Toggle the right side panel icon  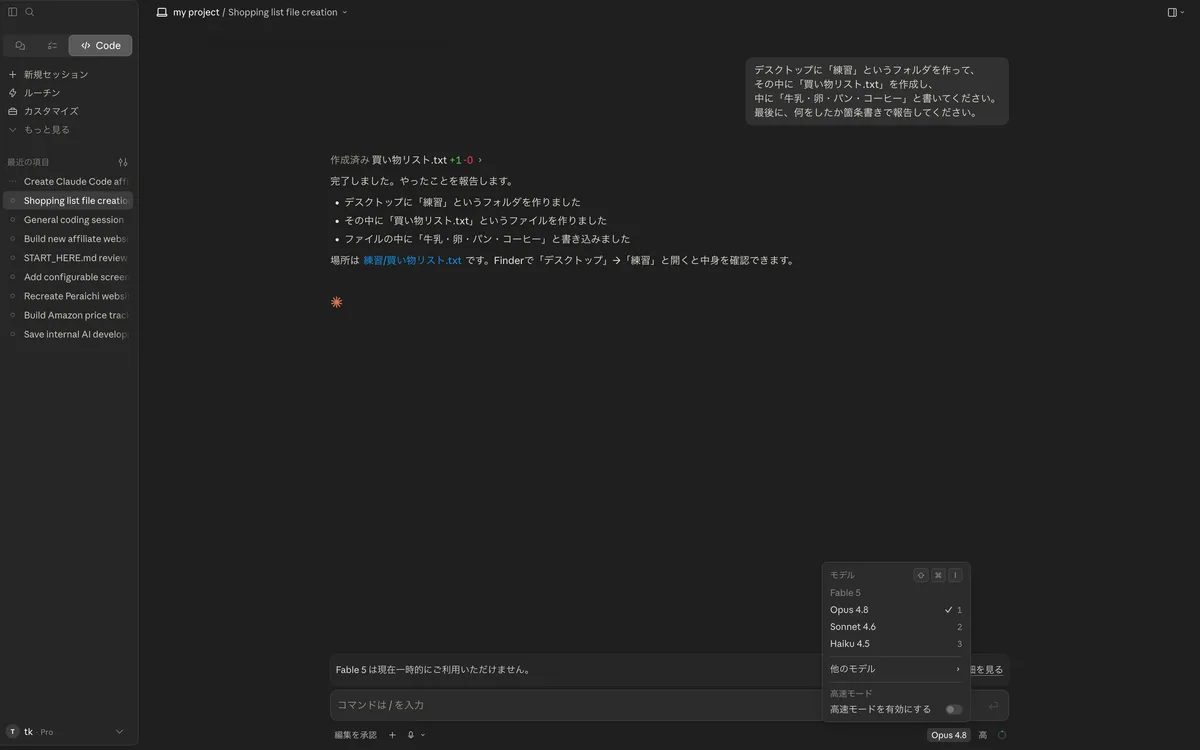tap(1173, 12)
